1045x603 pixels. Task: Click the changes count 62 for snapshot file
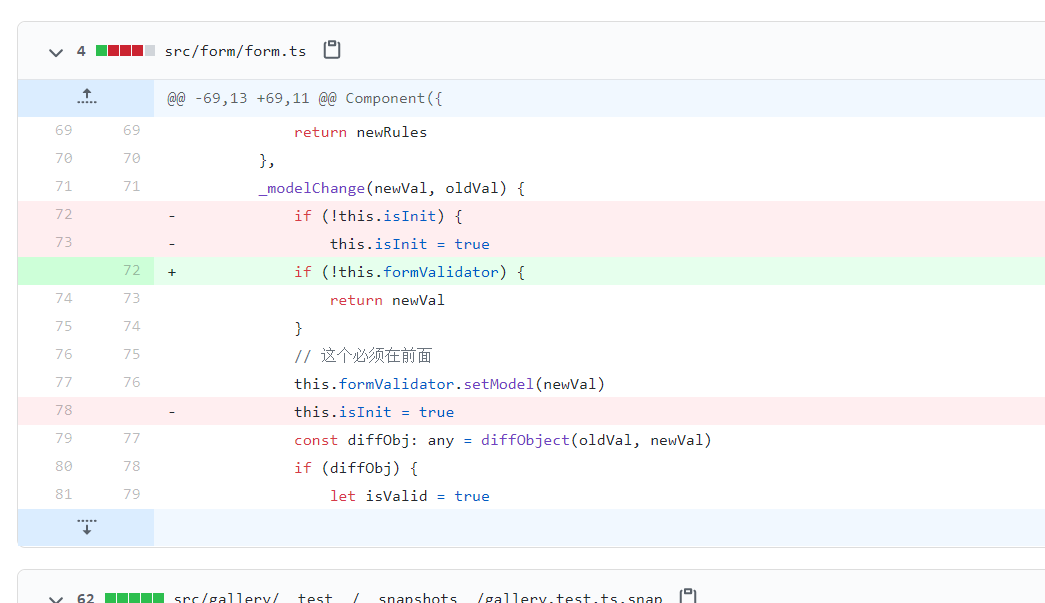pos(85,597)
